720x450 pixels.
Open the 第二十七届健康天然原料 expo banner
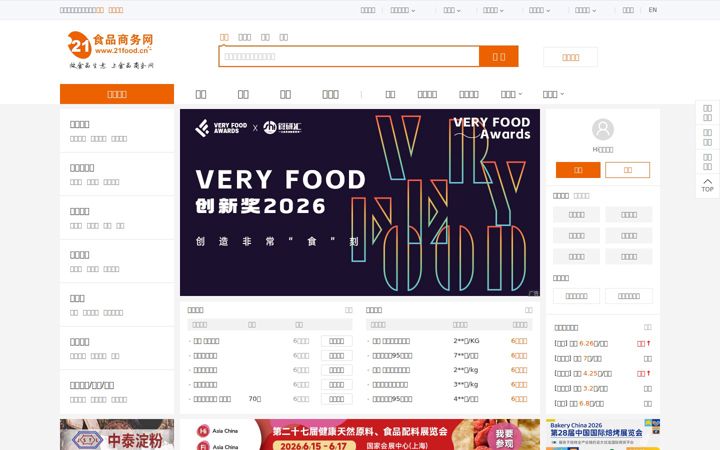(x=360, y=434)
